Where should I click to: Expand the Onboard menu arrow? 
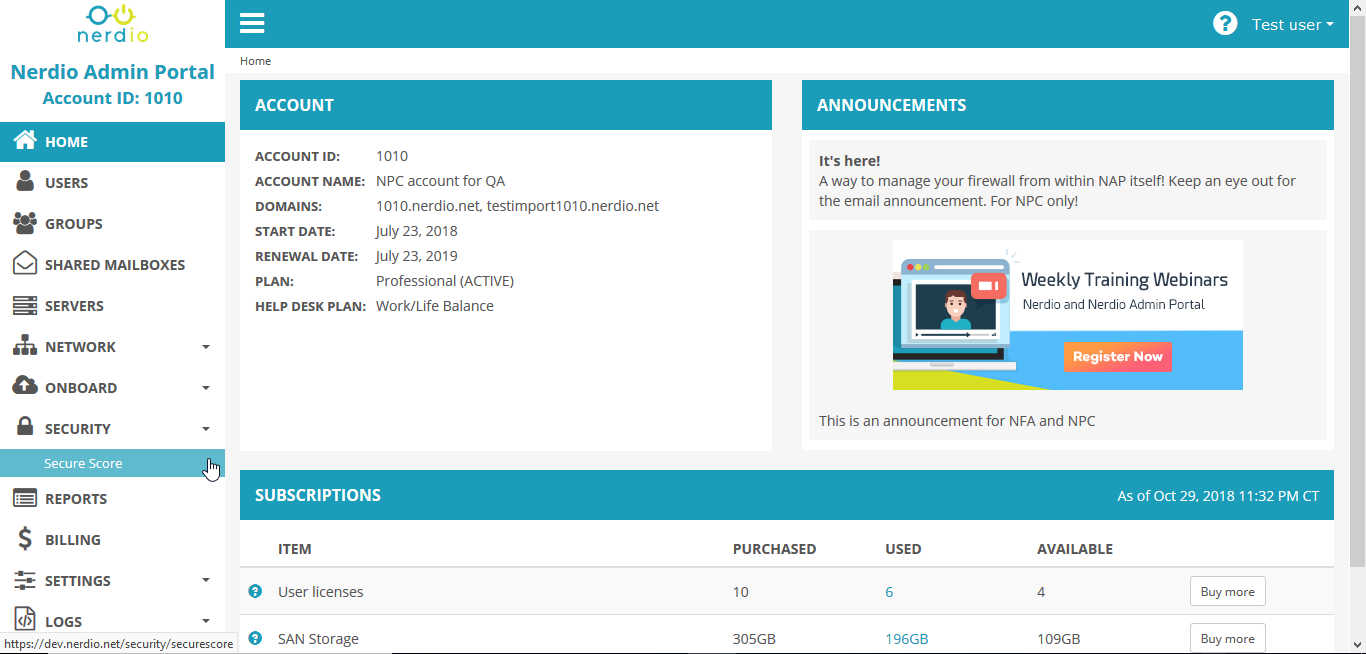tap(206, 388)
